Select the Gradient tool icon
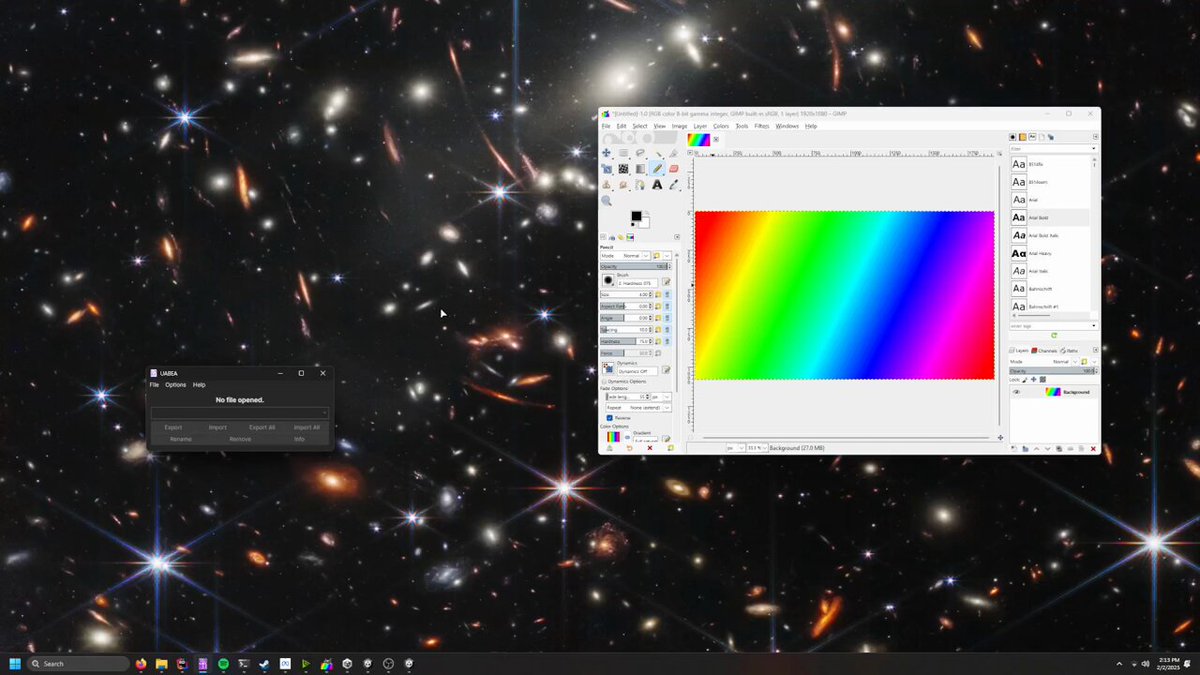The image size is (1200, 675). click(x=640, y=168)
